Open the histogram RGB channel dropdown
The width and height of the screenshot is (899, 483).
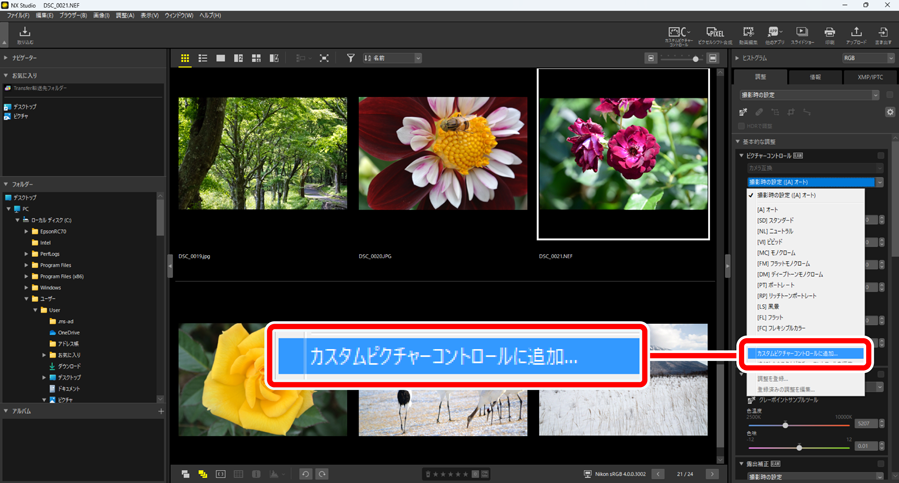[862, 59]
